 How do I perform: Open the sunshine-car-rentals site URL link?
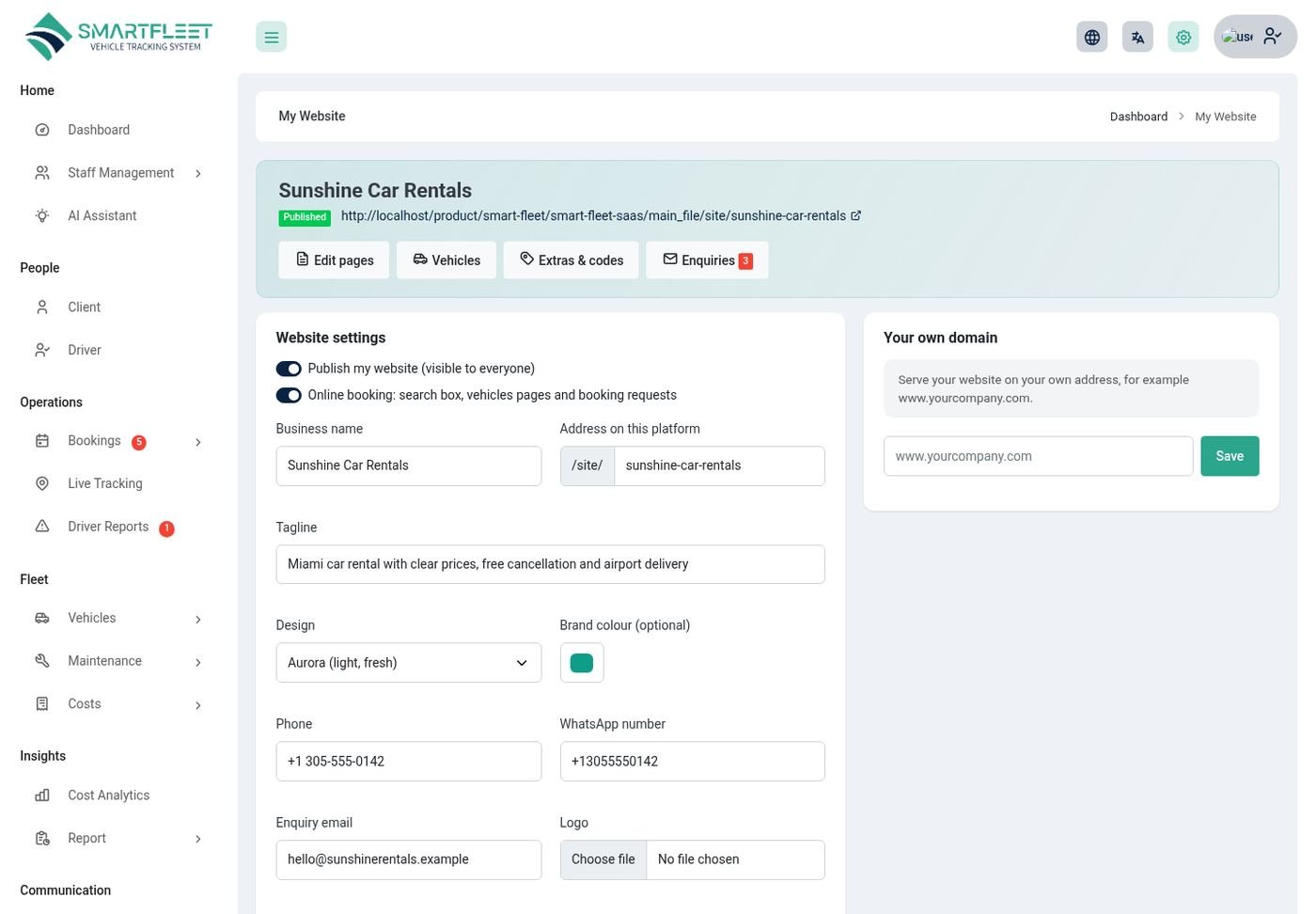pyautogui.click(x=593, y=215)
